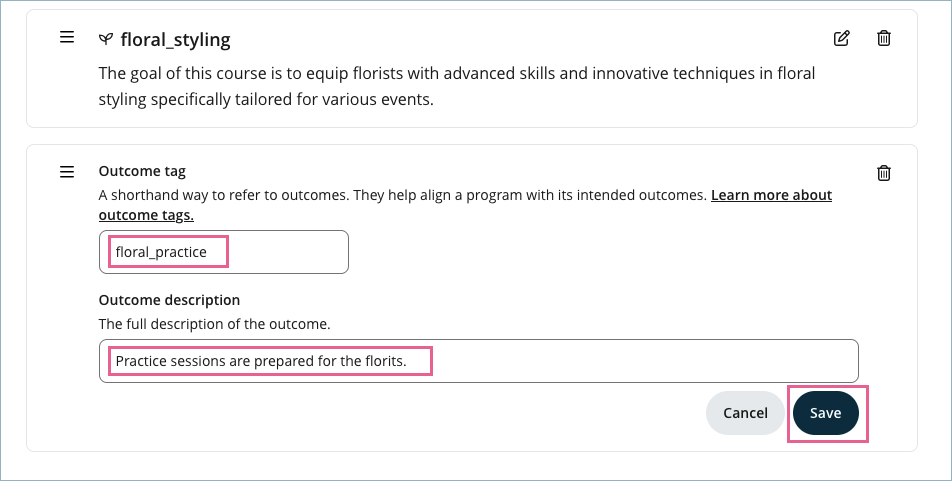Save the floral_practice outcome
The image size is (952, 481).
pos(825,412)
